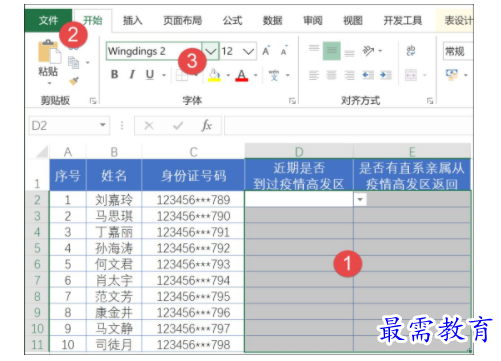Expand paste options arrow below 粘贴
This screenshot has height=361, width=501.
coord(49,83)
